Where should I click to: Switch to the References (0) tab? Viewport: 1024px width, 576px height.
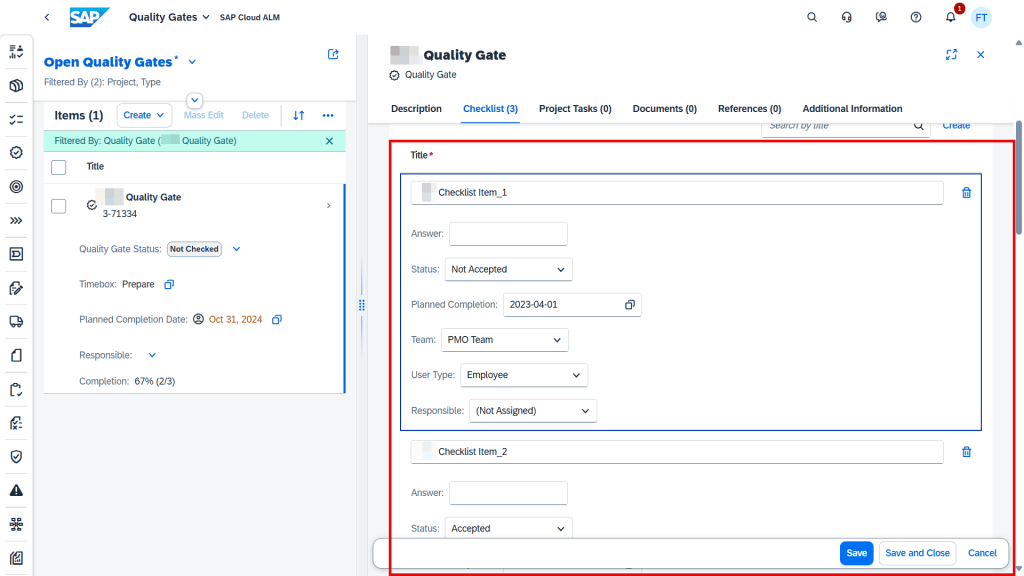click(750, 109)
